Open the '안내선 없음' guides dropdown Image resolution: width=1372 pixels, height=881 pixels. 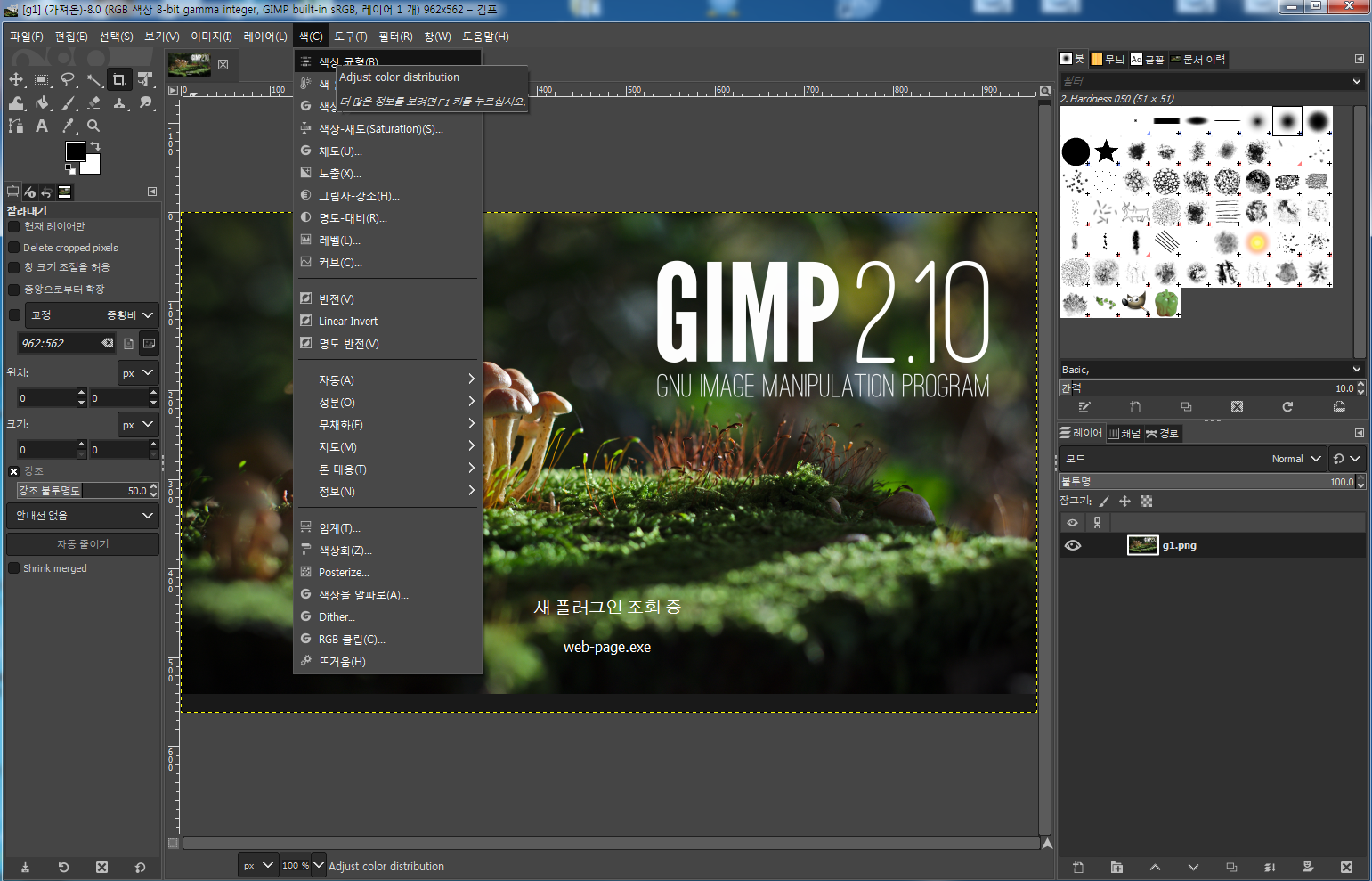click(x=83, y=516)
